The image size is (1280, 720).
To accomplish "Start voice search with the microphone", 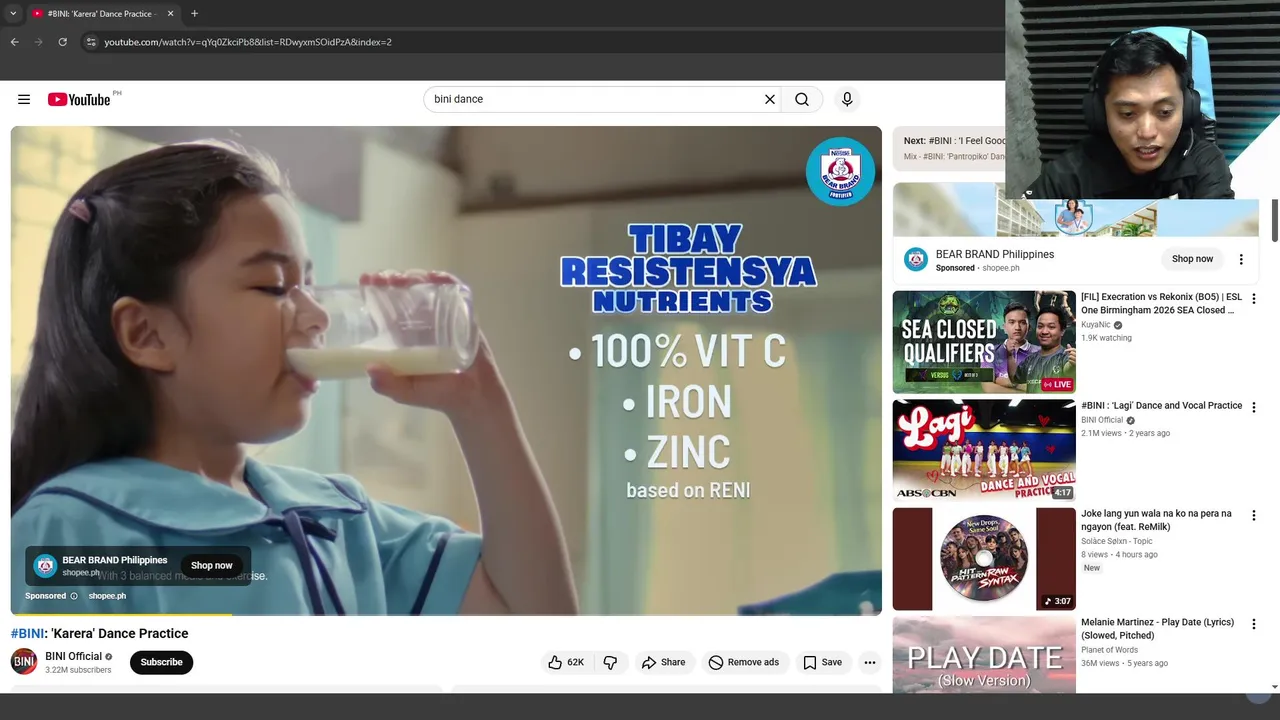I will pos(847,99).
